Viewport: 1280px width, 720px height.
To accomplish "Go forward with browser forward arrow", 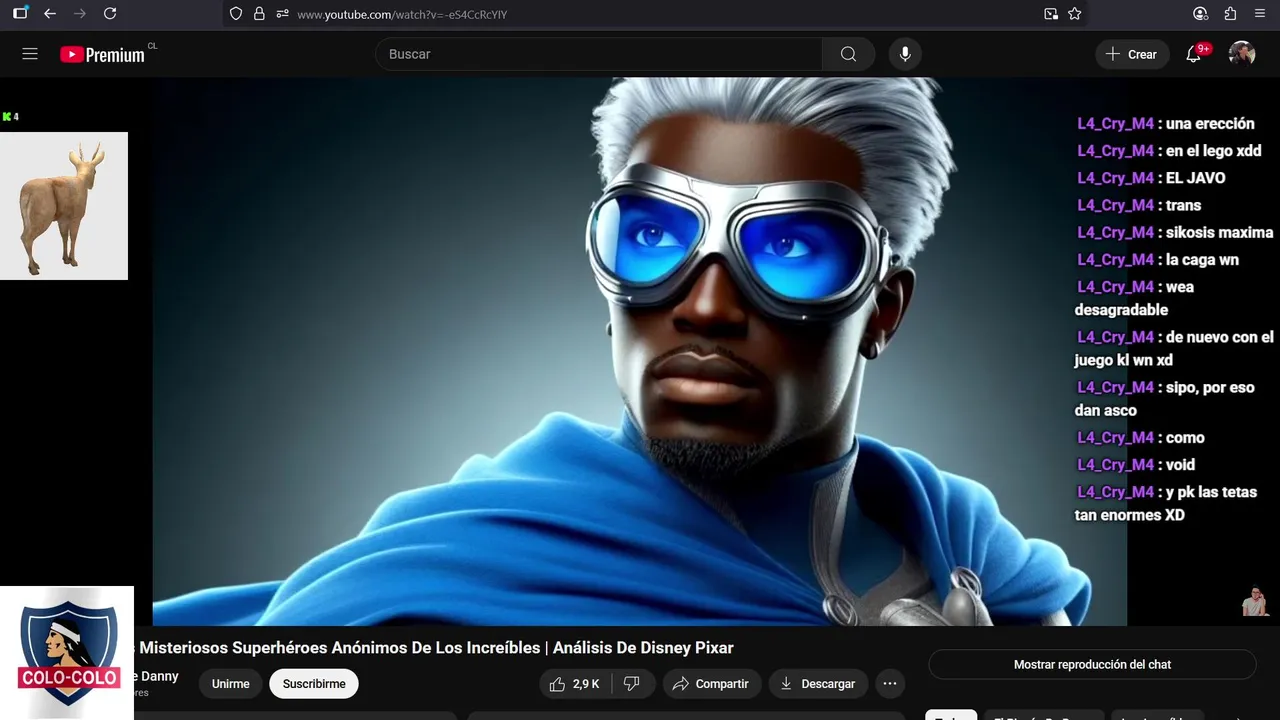I will [80, 14].
